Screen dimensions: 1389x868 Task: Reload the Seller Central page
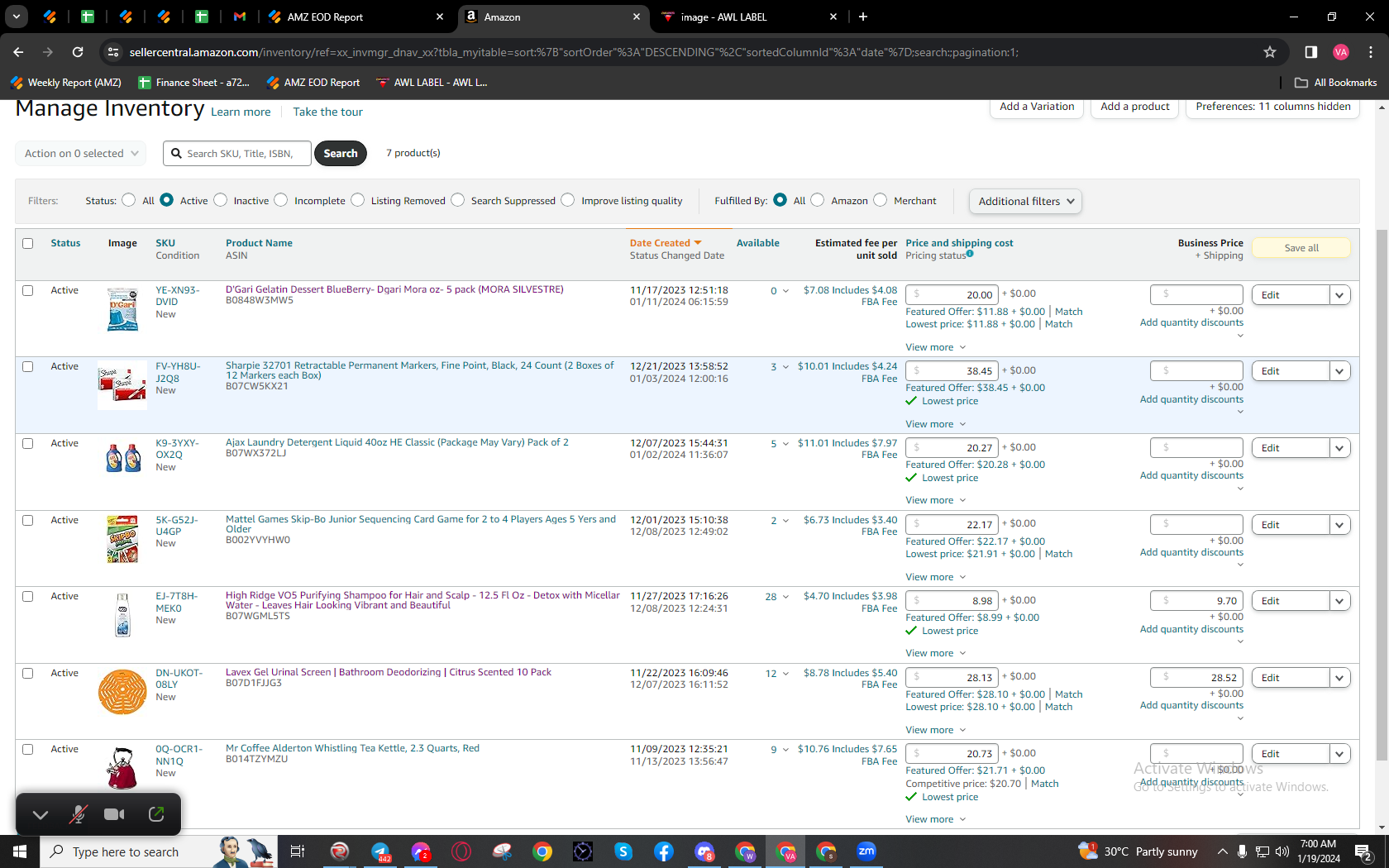coord(78,52)
